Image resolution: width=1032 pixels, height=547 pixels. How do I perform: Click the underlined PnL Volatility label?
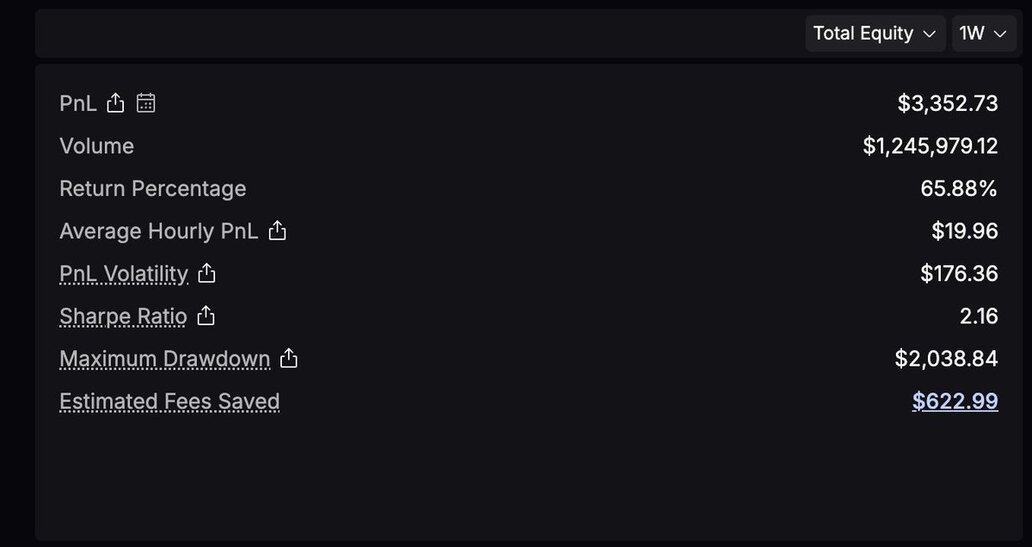point(124,274)
